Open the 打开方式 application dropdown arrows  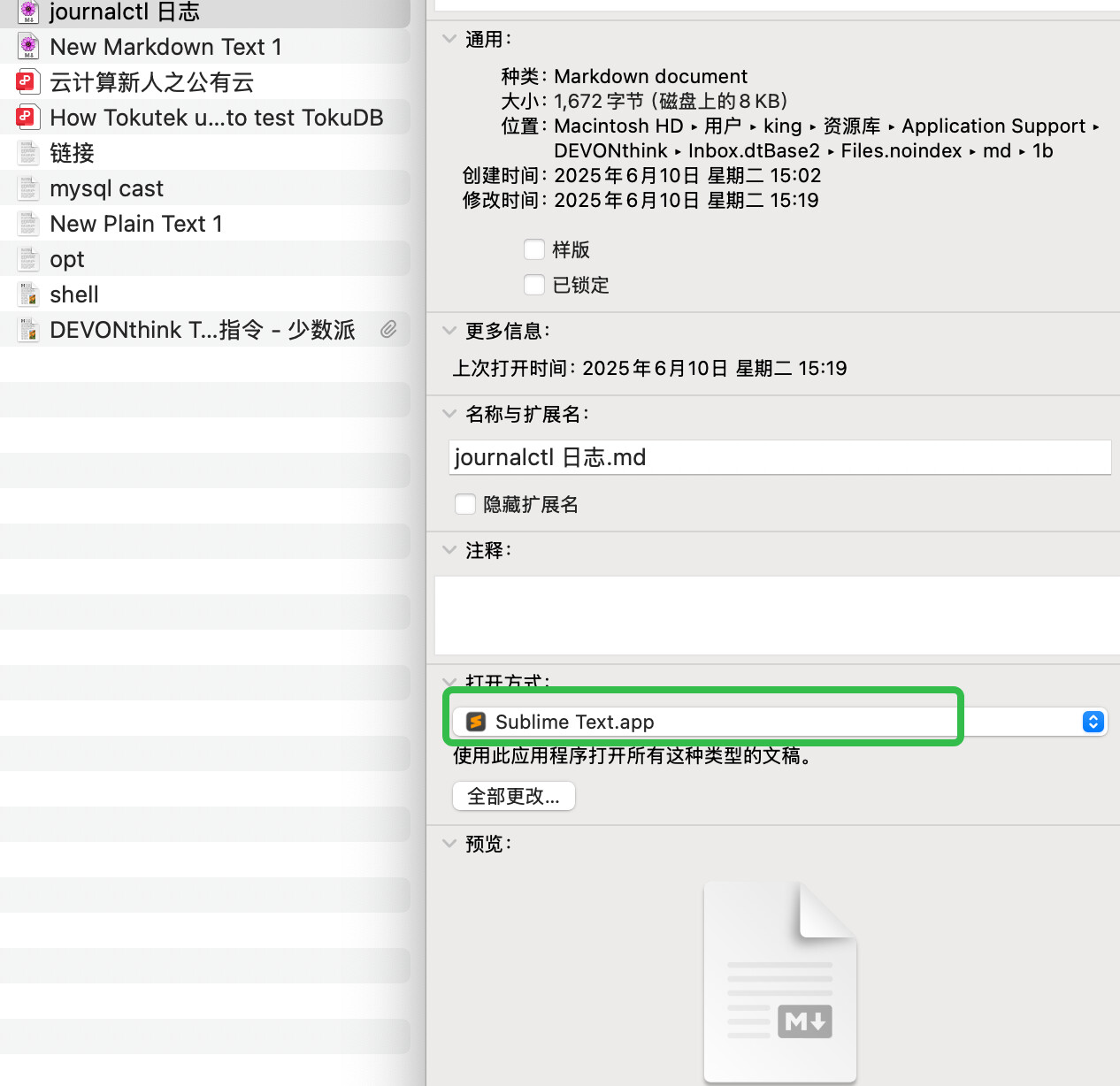(1093, 722)
